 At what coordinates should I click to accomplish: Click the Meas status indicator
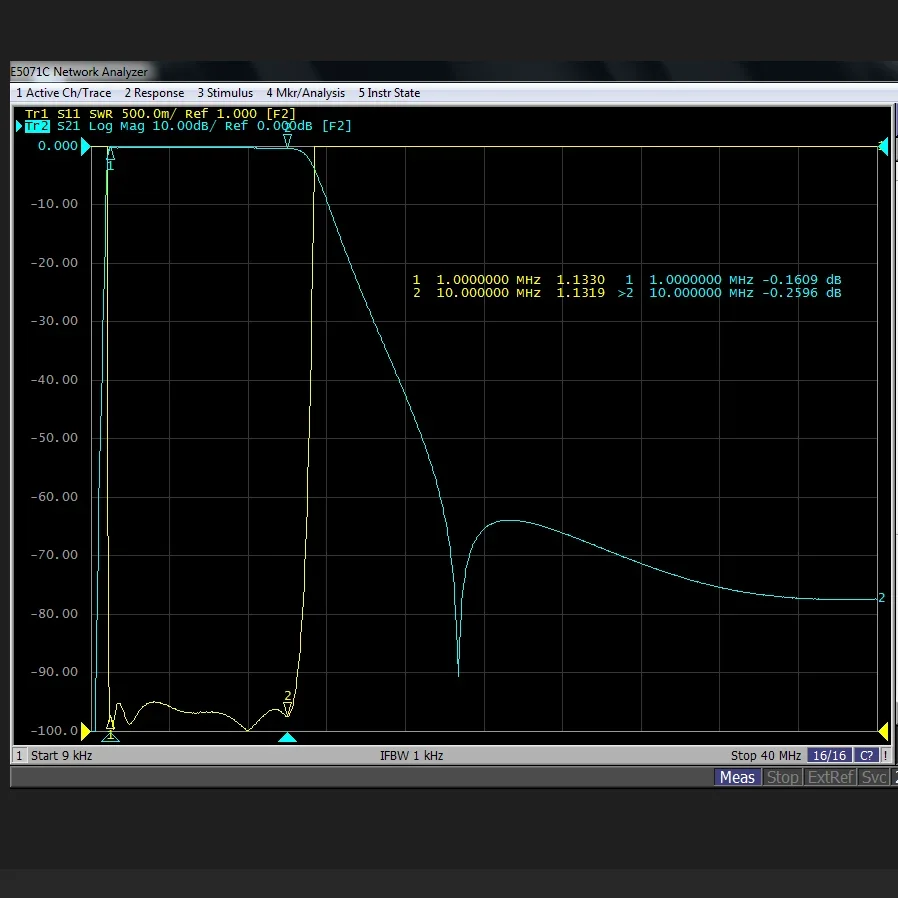coord(737,777)
